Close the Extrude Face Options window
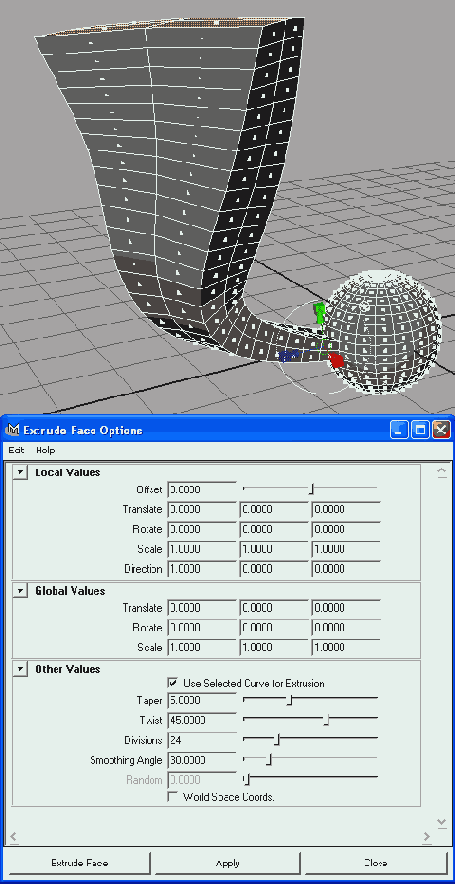 pos(441,430)
